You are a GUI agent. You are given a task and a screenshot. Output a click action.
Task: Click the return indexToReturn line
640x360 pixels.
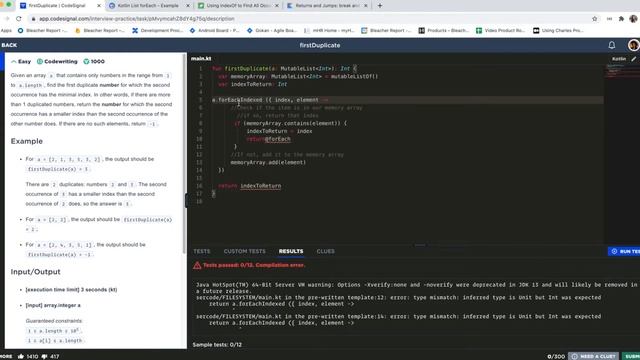(249, 186)
